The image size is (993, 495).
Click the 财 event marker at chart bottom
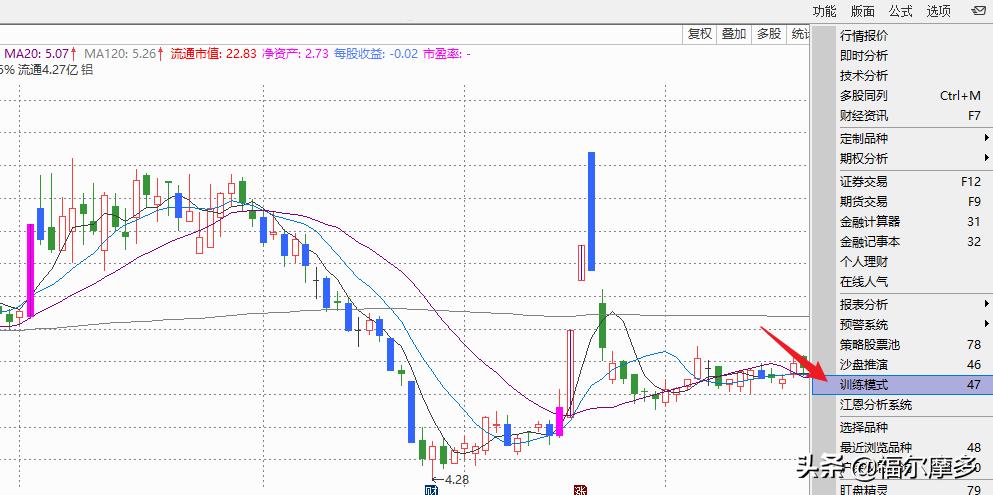pos(431,490)
